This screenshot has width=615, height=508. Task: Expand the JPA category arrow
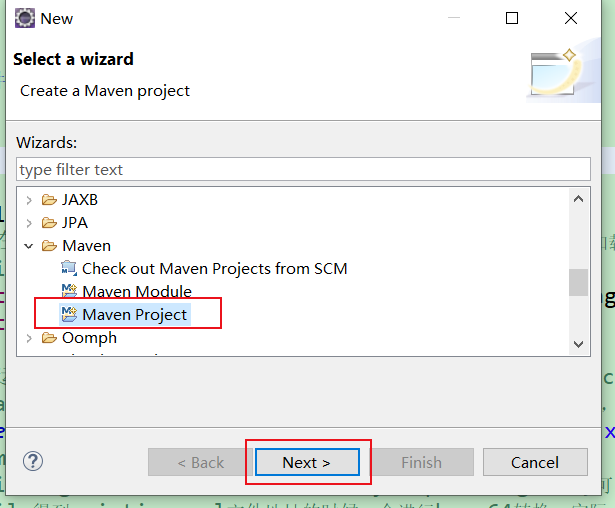click(29, 223)
